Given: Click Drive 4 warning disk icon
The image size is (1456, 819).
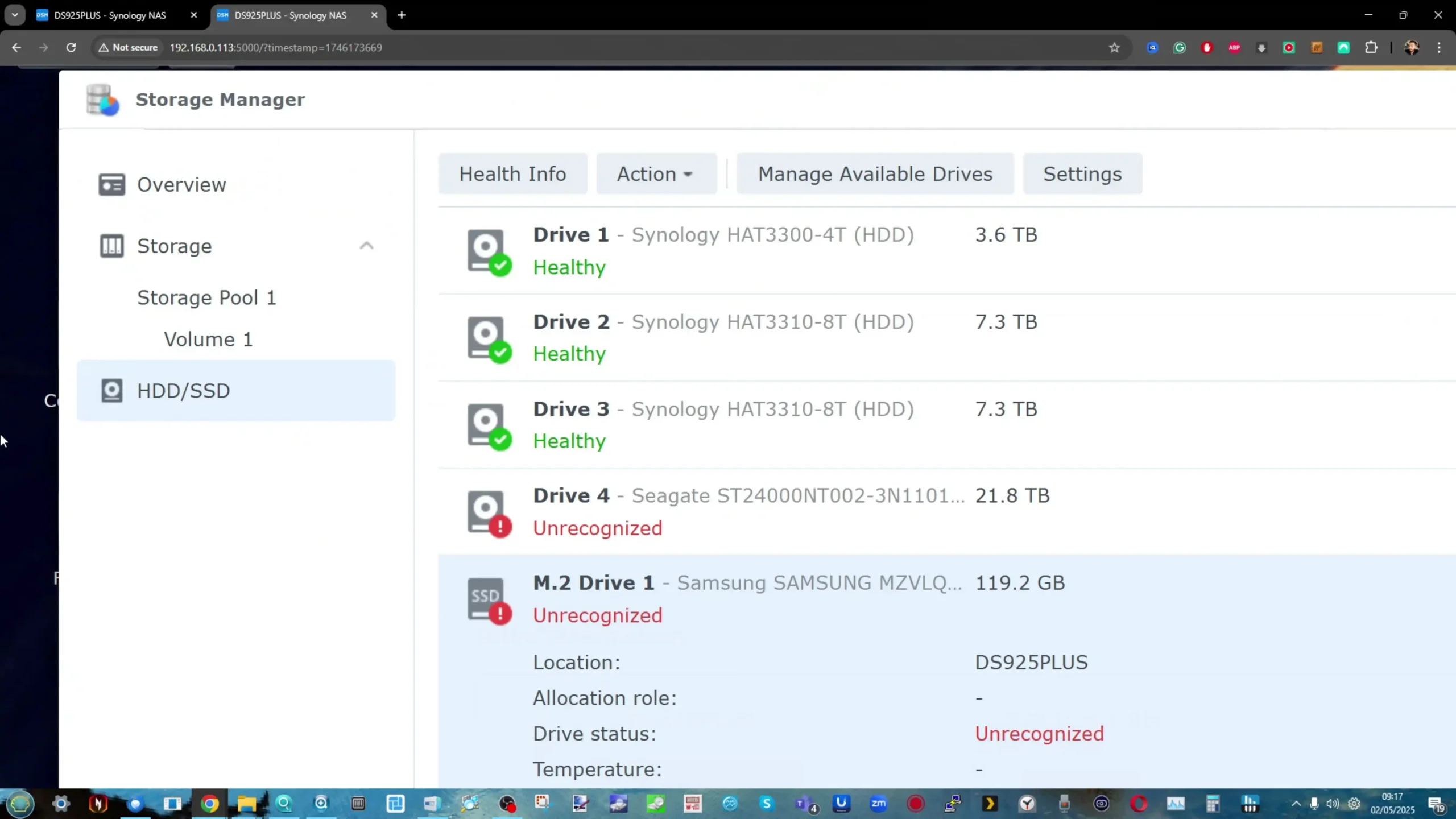Looking at the screenshot, I should click(489, 513).
